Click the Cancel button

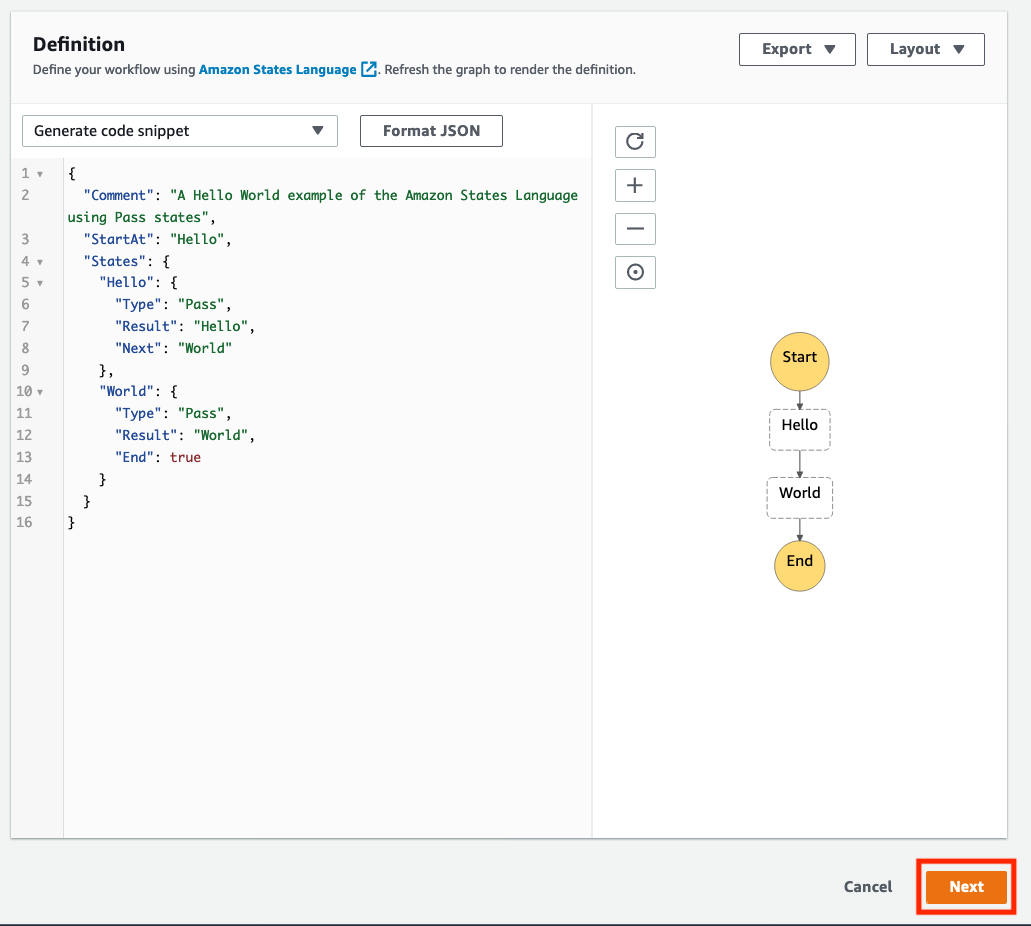868,887
